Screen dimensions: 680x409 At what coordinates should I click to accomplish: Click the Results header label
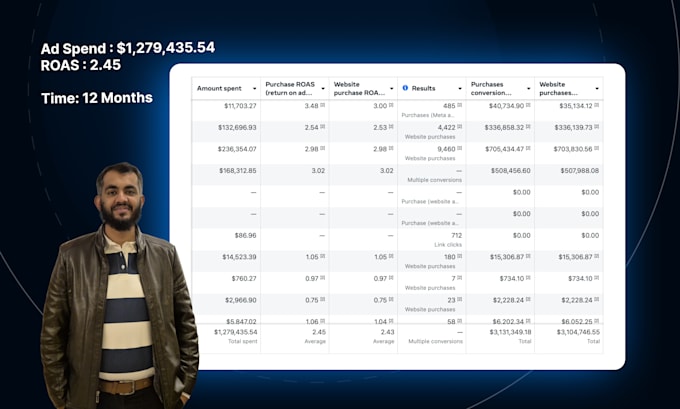423,88
